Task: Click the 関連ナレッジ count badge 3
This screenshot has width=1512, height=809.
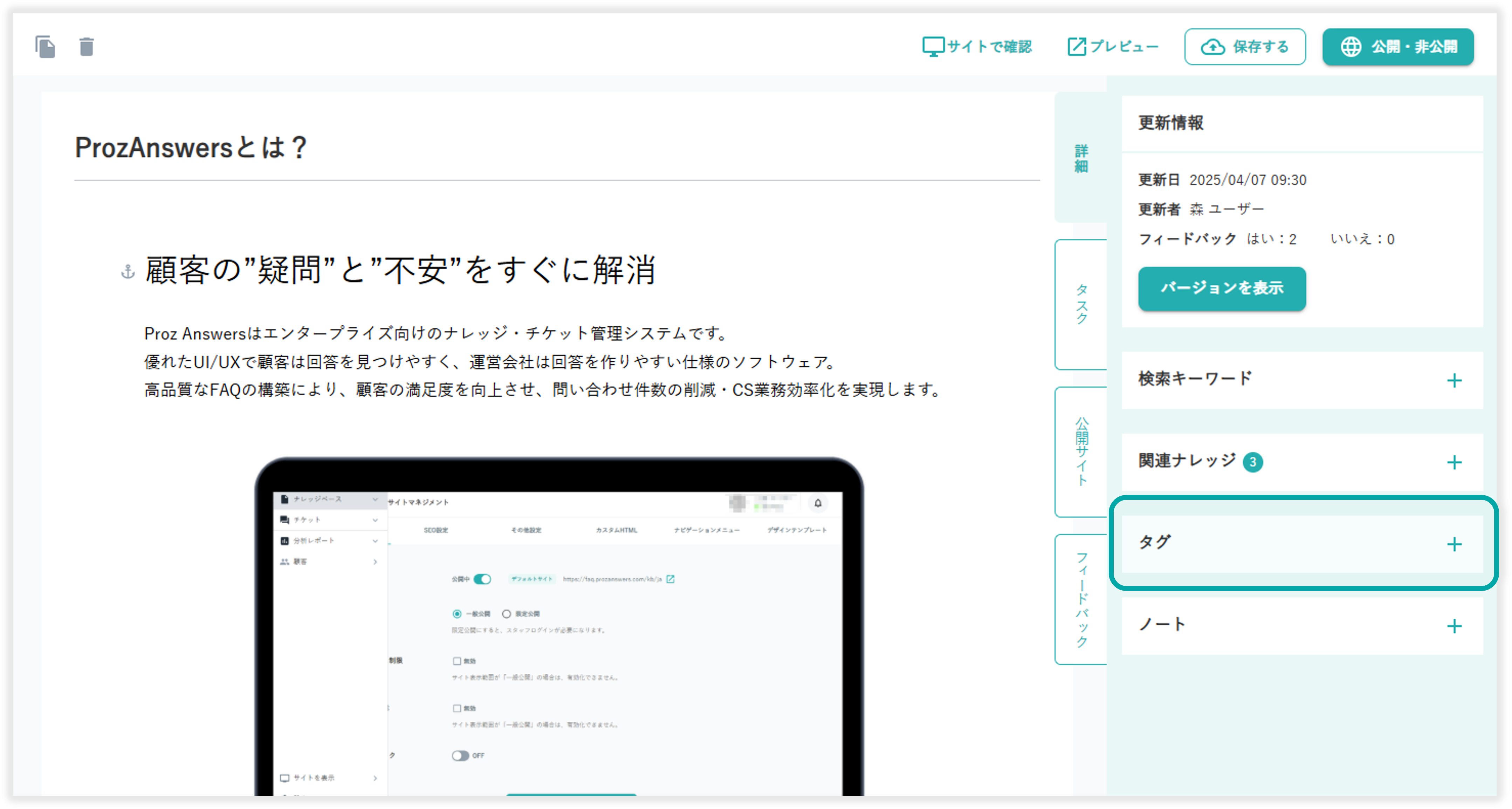Action: (x=1252, y=462)
